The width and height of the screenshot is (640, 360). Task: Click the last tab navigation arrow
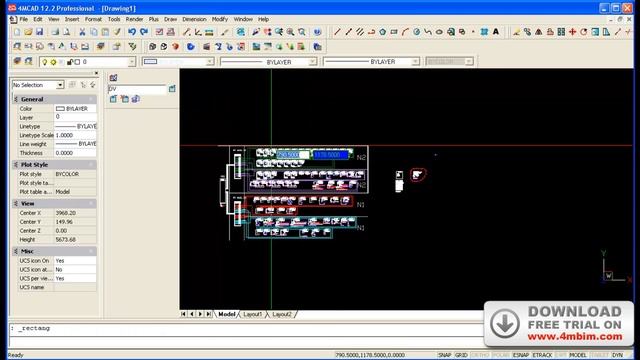(209, 314)
